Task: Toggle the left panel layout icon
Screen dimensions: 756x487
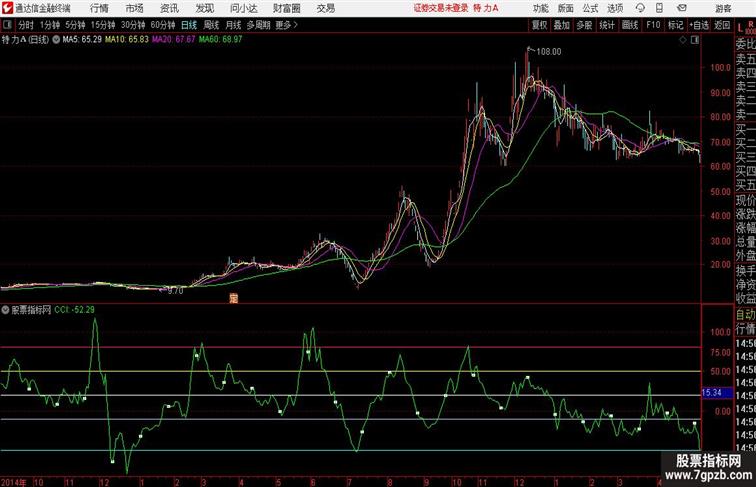Action: point(7,25)
